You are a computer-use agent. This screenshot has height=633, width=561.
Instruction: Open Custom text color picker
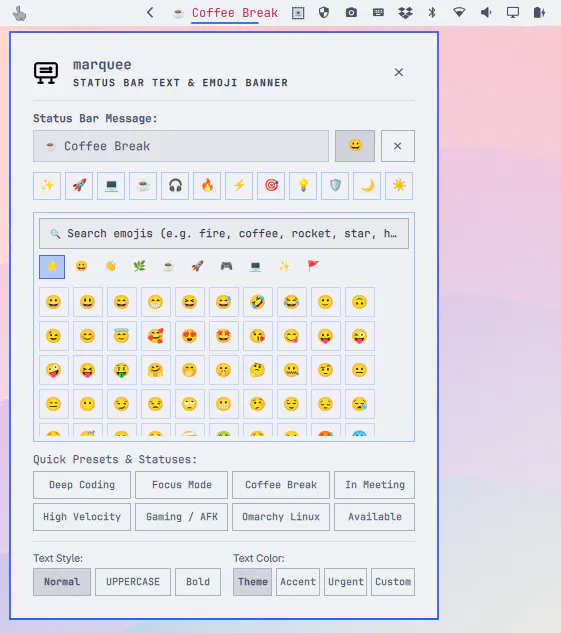point(393,582)
